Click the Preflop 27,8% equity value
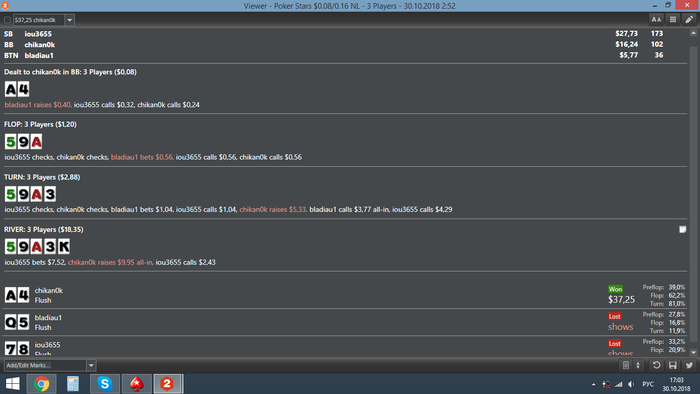 (x=677, y=314)
